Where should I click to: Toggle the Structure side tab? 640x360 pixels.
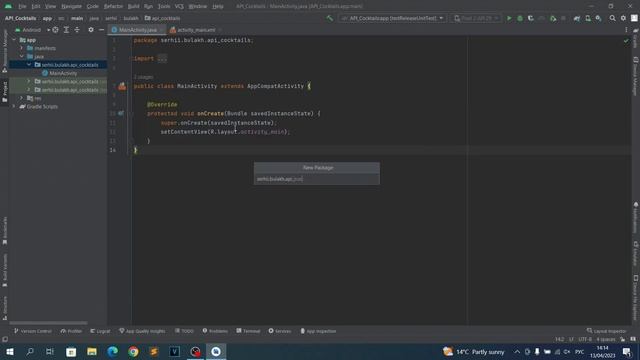point(4,308)
